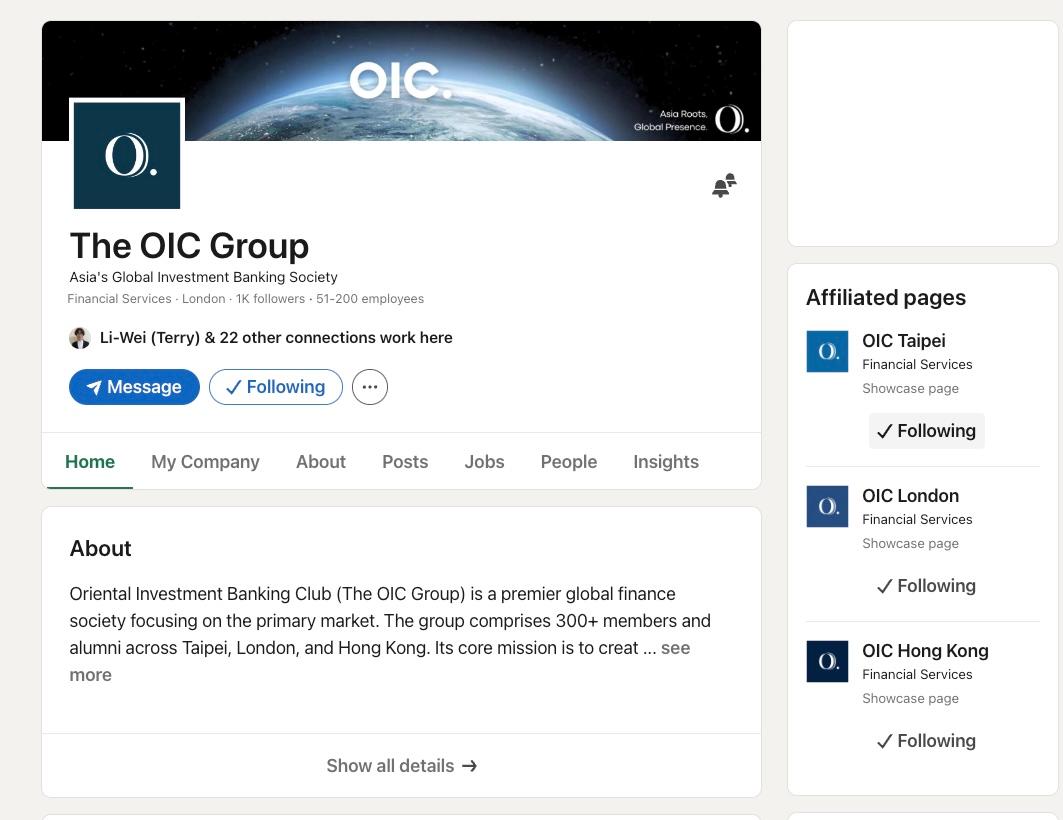
Task: Click Show all details link
Action: click(401, 766)
